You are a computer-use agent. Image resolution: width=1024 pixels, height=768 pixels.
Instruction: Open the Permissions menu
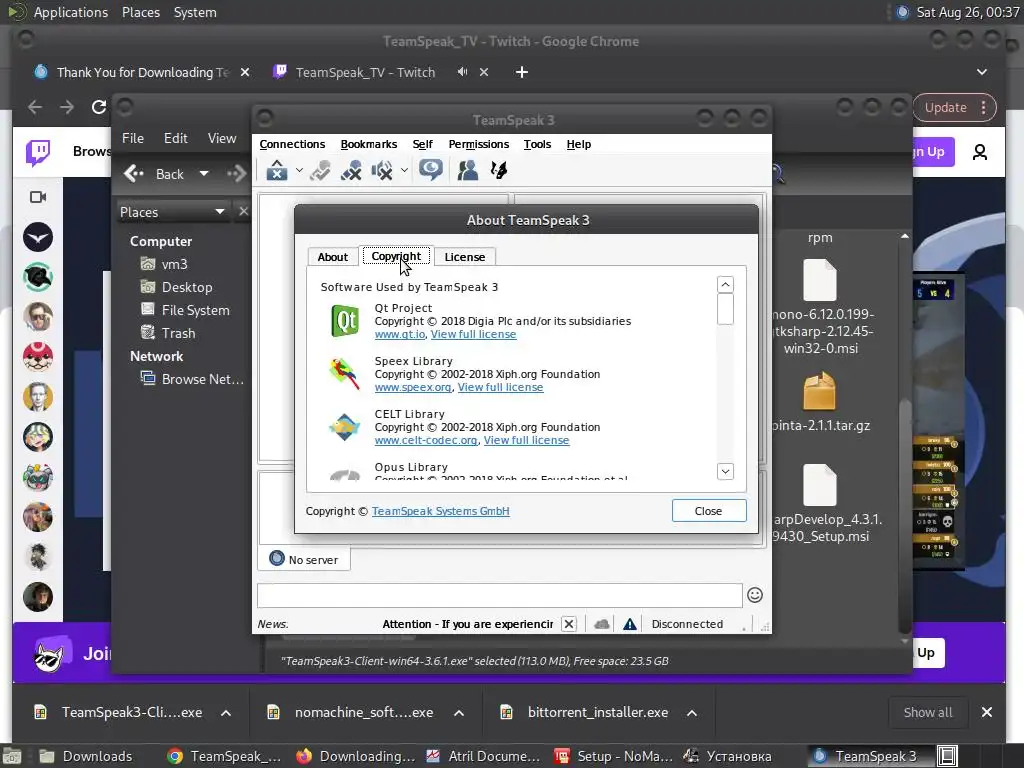coord(479,144)
